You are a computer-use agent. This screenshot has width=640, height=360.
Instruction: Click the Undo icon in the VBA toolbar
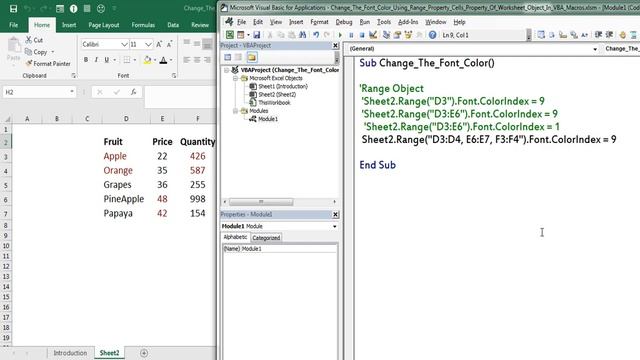click(x=316, y=35)
